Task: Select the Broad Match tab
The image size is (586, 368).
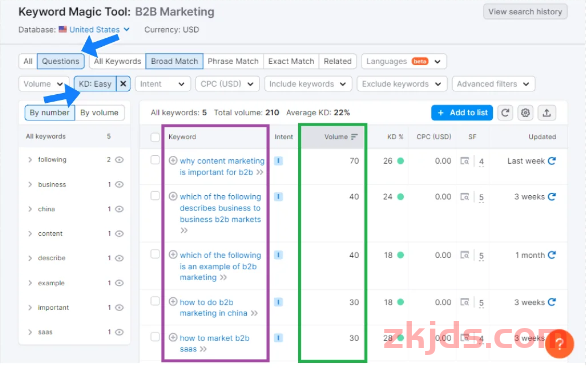Action: [x=175, y=61]
